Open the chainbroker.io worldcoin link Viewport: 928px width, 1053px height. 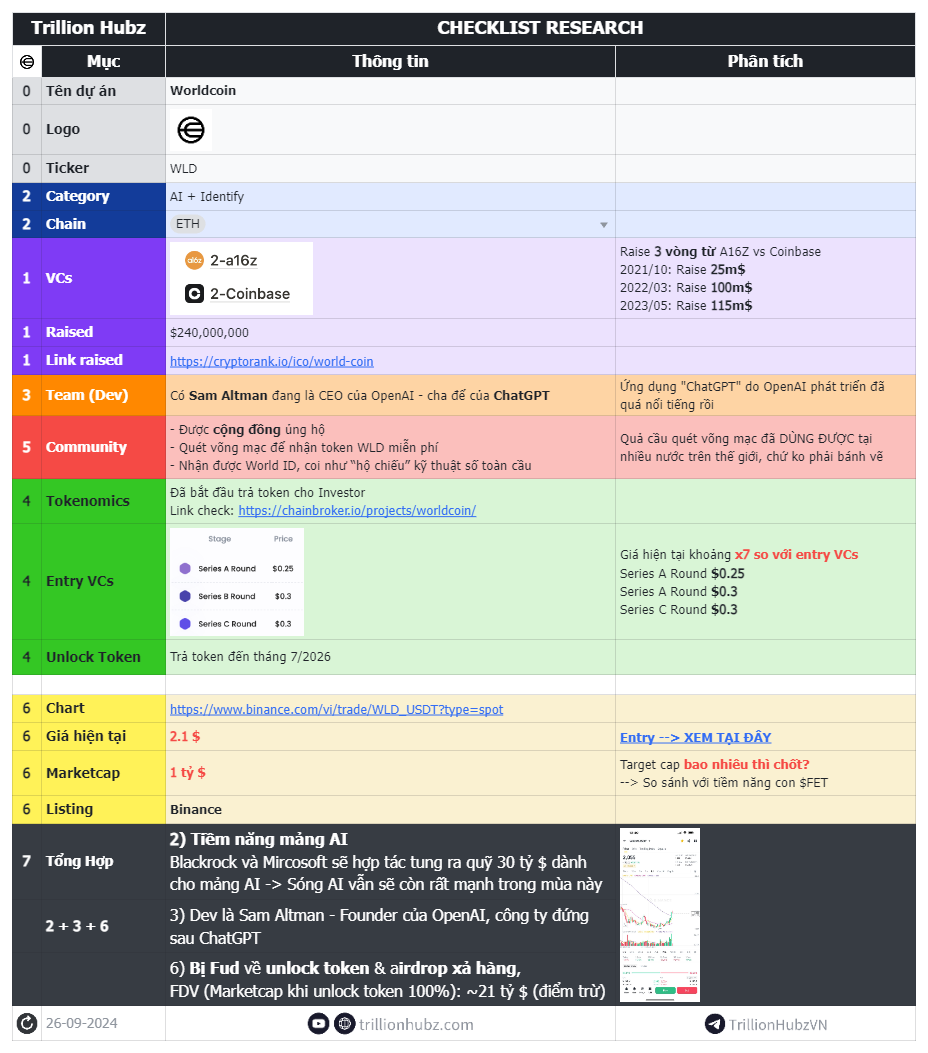pos(357,510)
